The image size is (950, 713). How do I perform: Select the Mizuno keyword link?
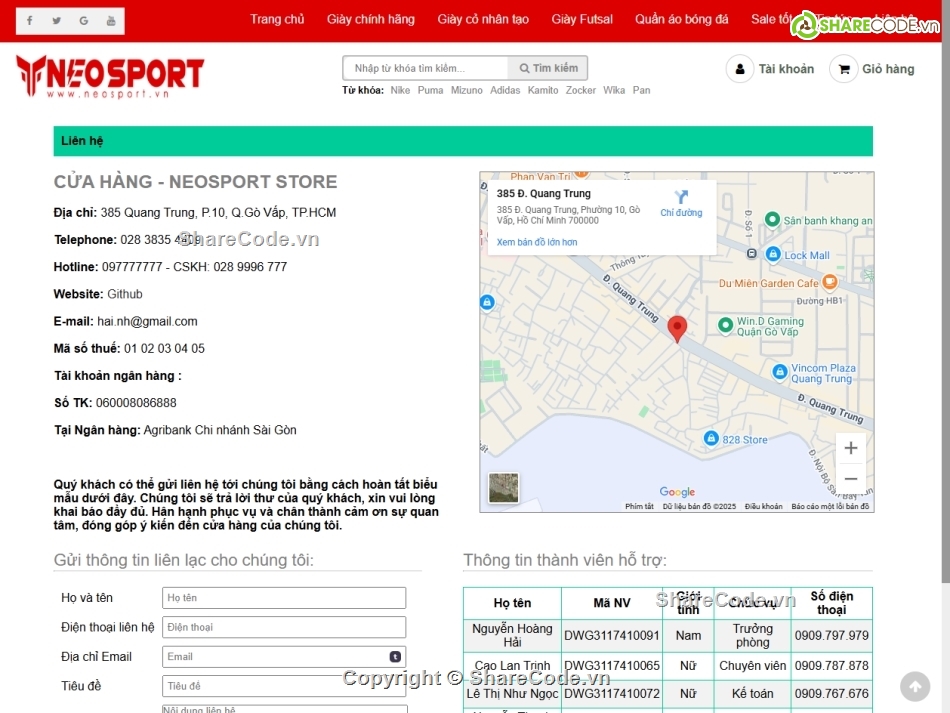coord(467,90)
